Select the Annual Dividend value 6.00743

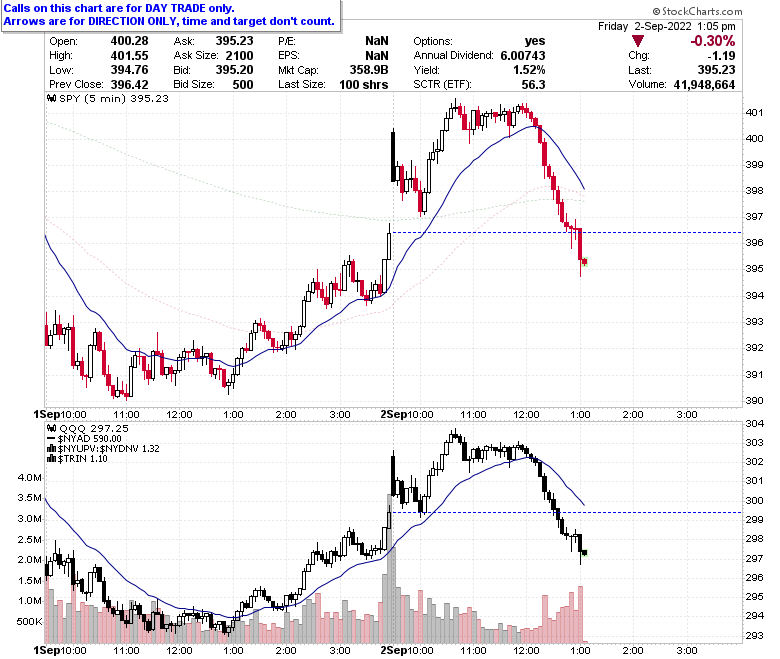click(x=523, y=55)
